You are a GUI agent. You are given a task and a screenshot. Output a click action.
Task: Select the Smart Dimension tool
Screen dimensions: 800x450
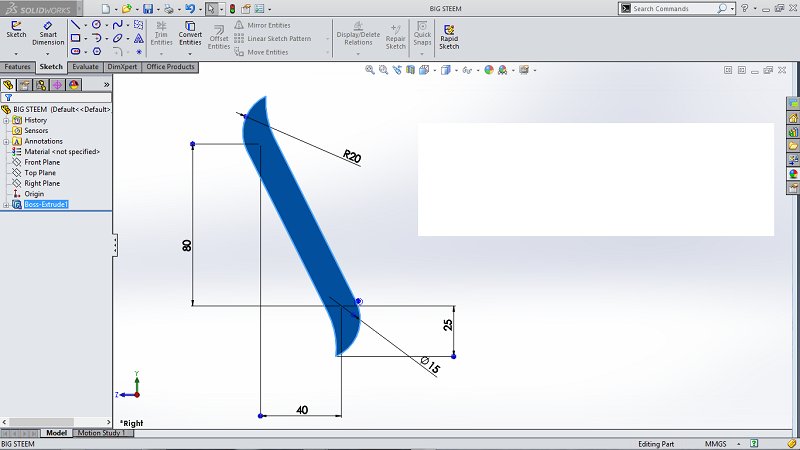(x=48, y=33)
